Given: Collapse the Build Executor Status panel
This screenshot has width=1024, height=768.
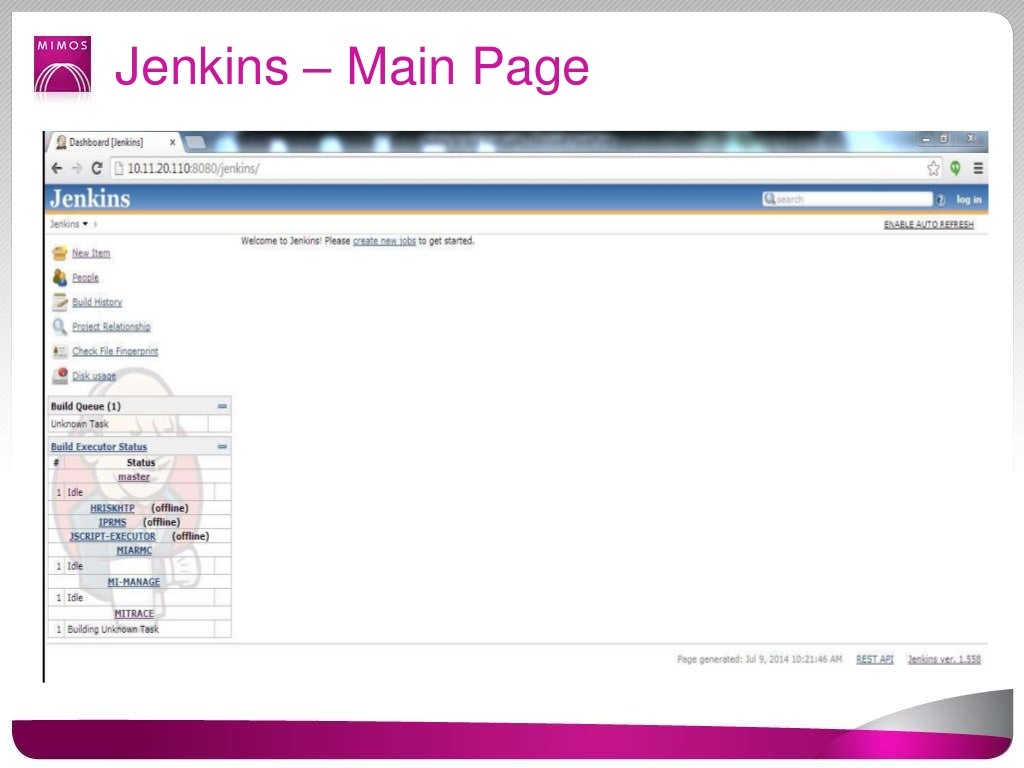Looking at the screenshot, I should [x=222, y=447].
